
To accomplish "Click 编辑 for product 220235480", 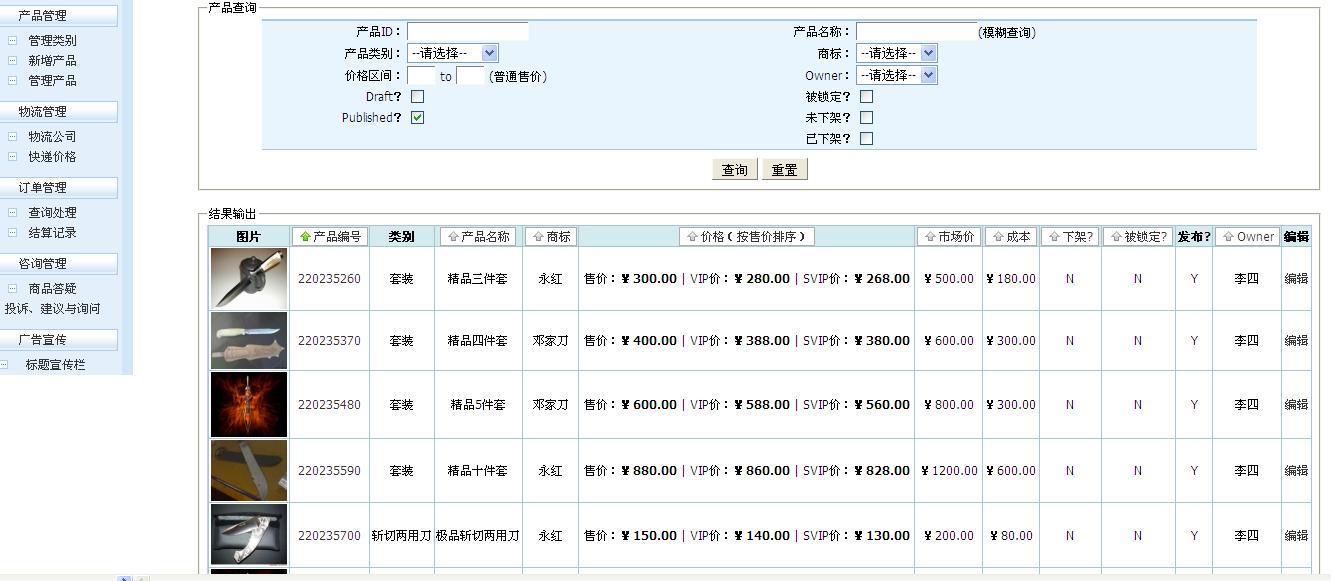I will (x=1296, y=405).
